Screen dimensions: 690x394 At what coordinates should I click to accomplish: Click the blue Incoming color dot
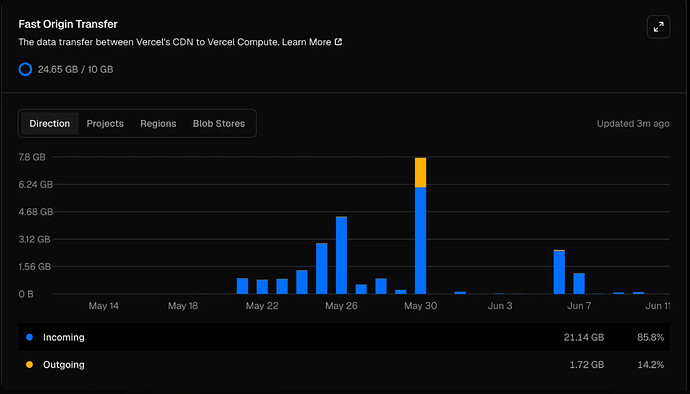(x=29, y=337)
